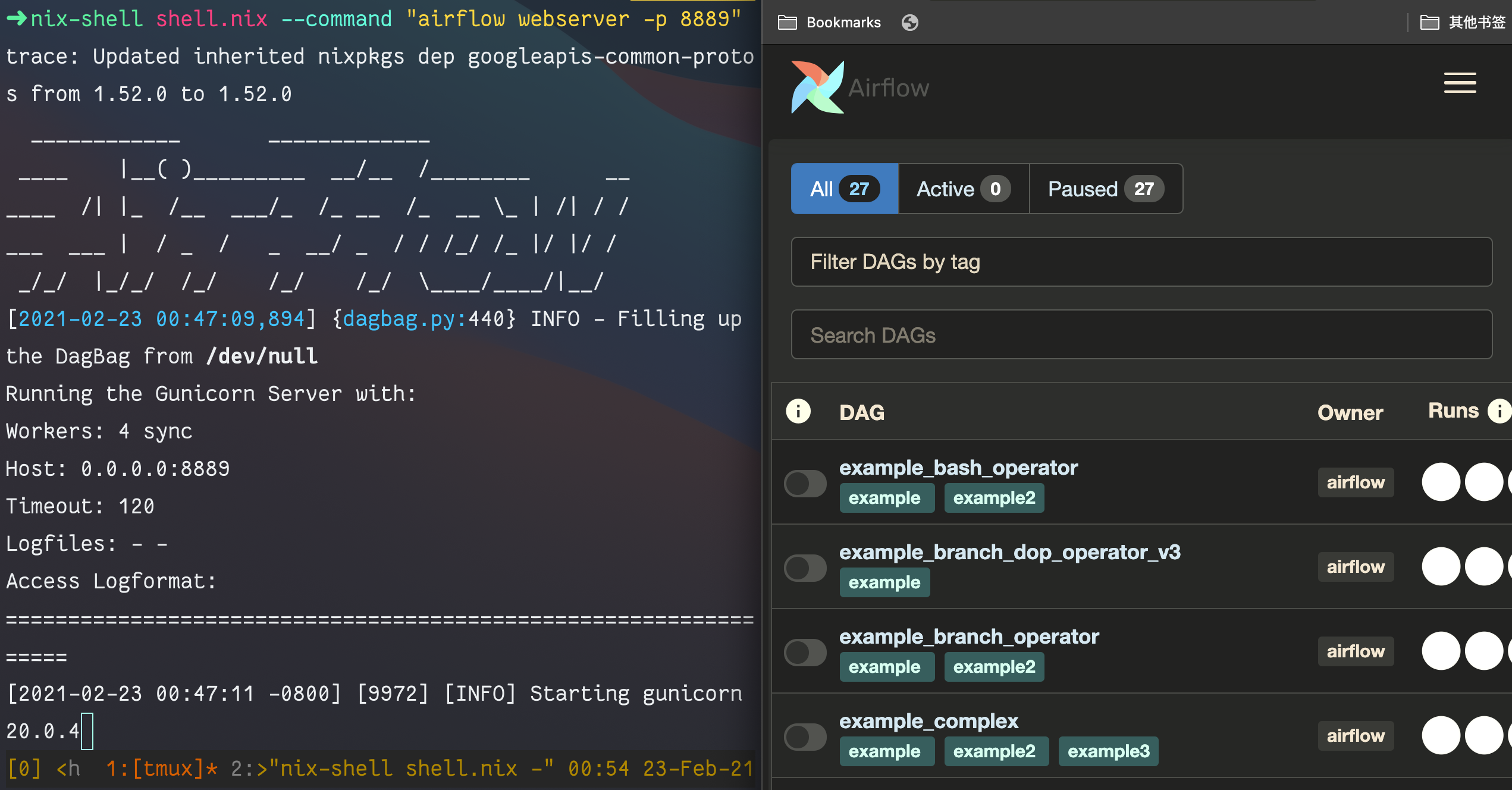Click example2 tag under example_branch_operator

[x=994, y=667]
